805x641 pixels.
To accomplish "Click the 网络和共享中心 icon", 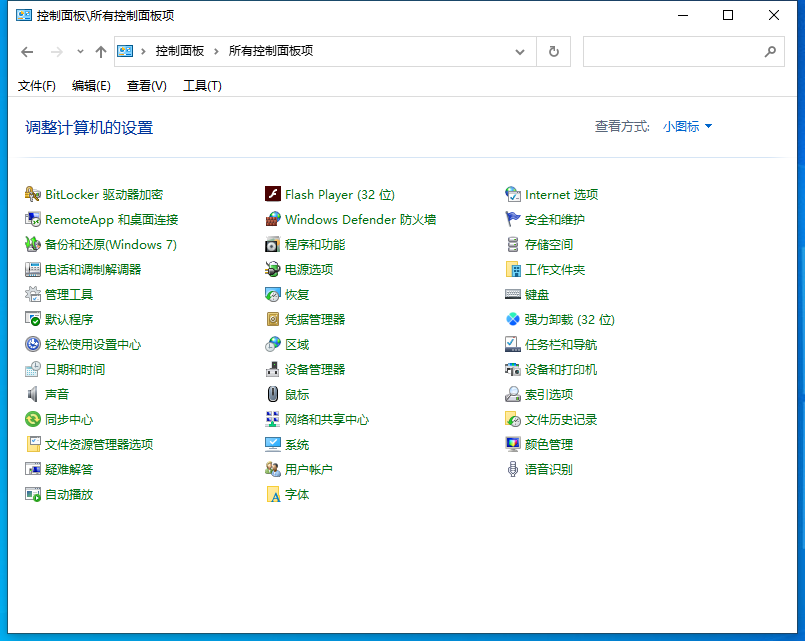I will coord(273,420).
